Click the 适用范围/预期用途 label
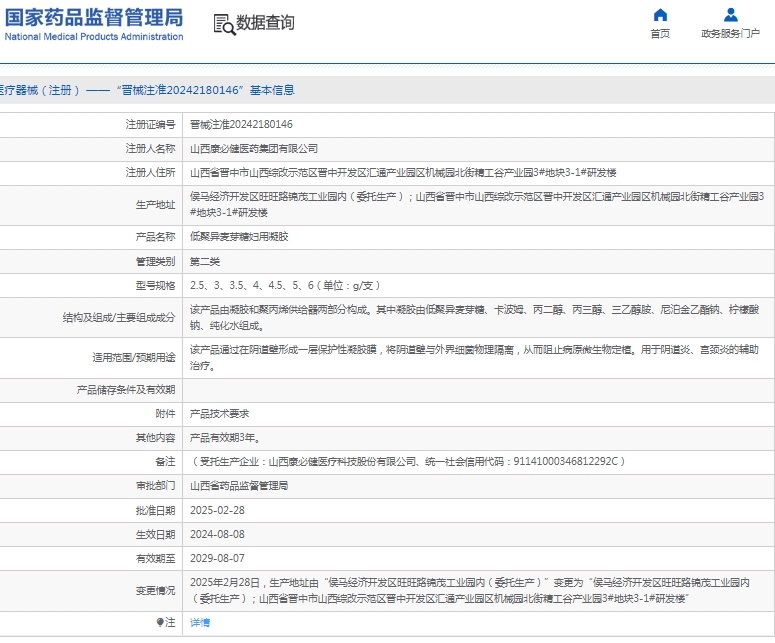Viewport: 775px width, 643px height. [133, 358]
